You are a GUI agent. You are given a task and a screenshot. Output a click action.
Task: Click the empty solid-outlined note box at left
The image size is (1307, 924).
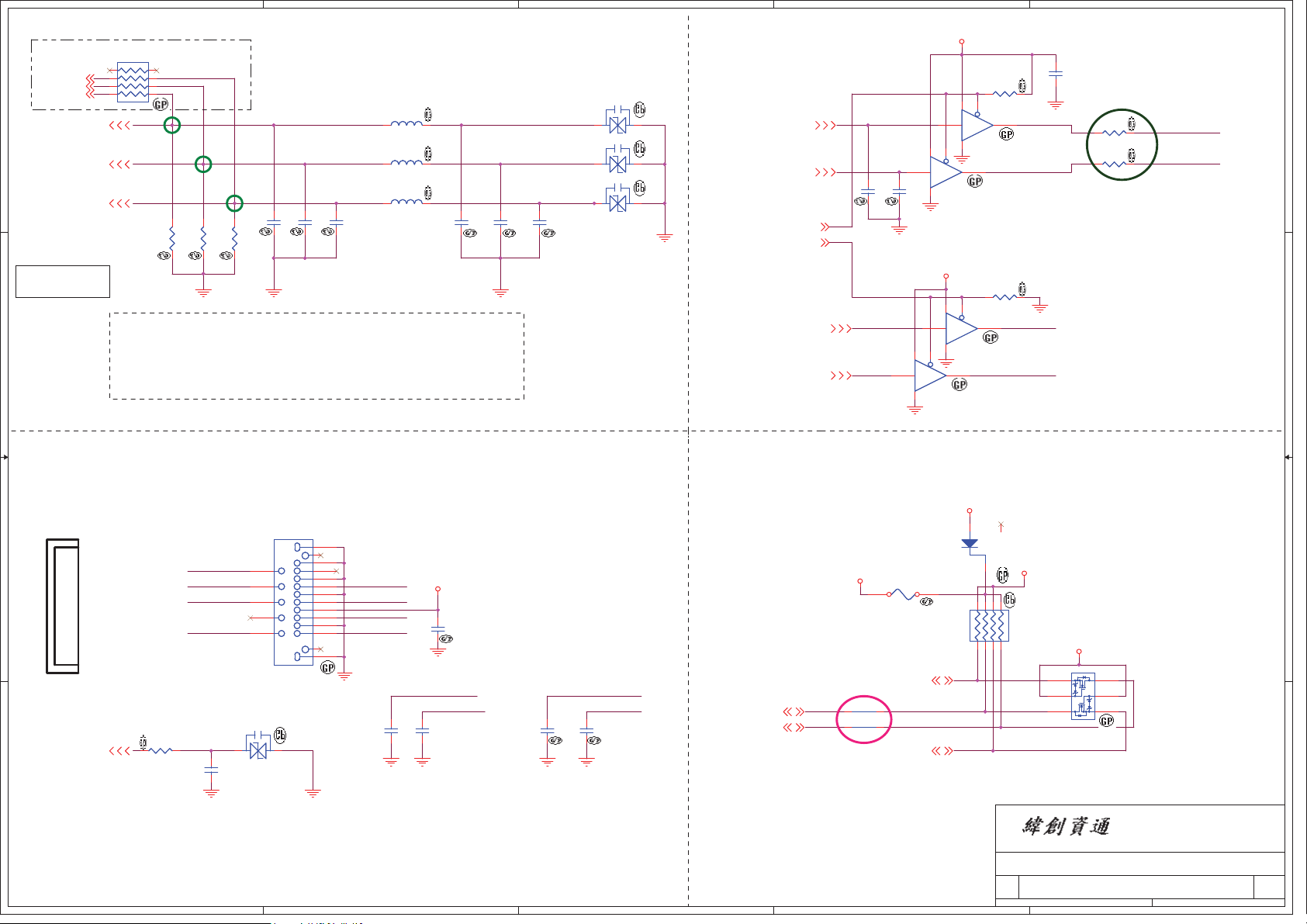click(63, 282)
